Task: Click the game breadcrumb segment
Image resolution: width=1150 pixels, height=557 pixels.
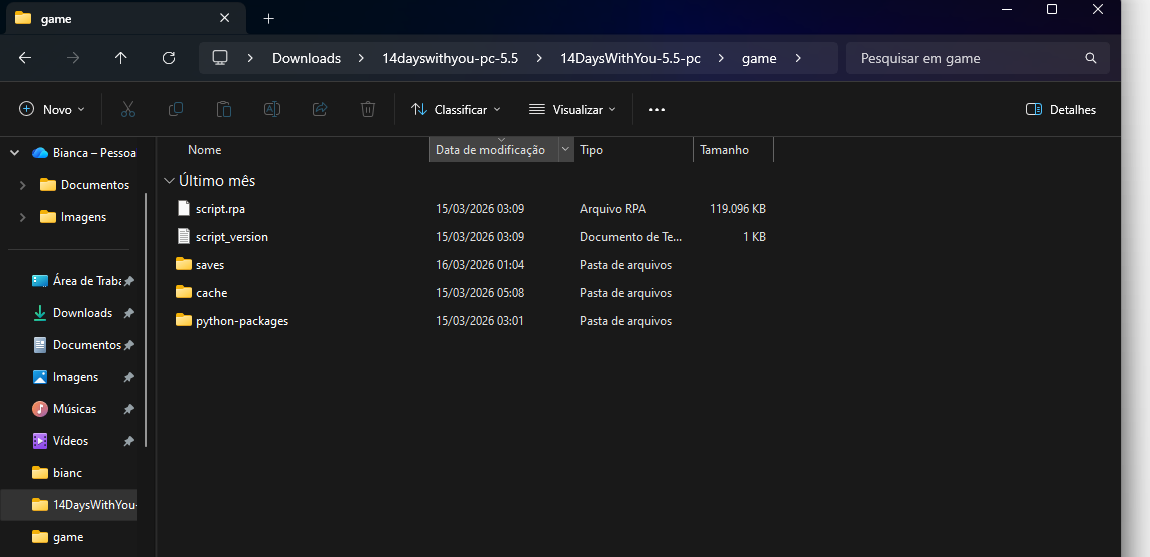Action: 759,58
